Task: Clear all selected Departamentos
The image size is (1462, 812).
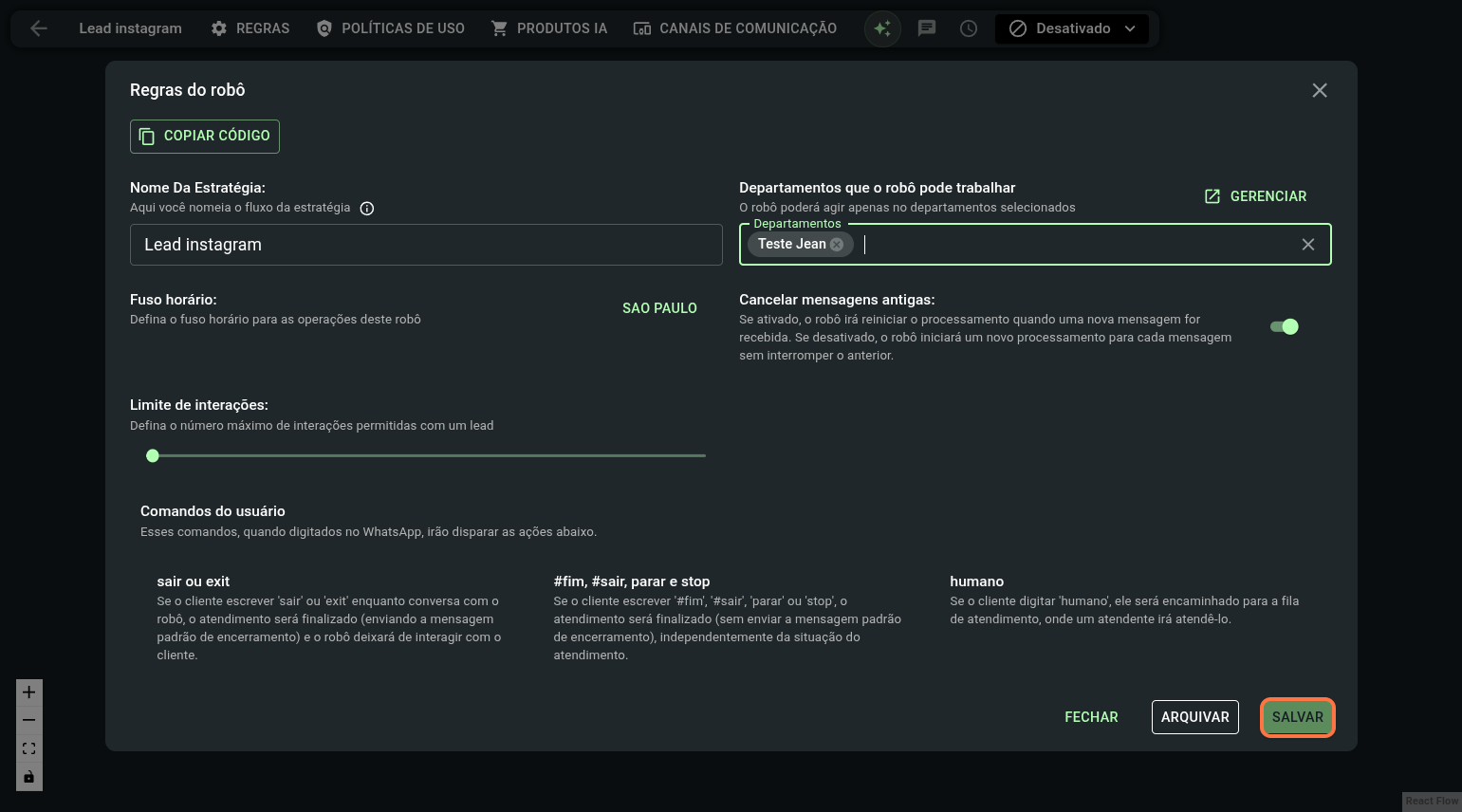Action: [1307, 245]
